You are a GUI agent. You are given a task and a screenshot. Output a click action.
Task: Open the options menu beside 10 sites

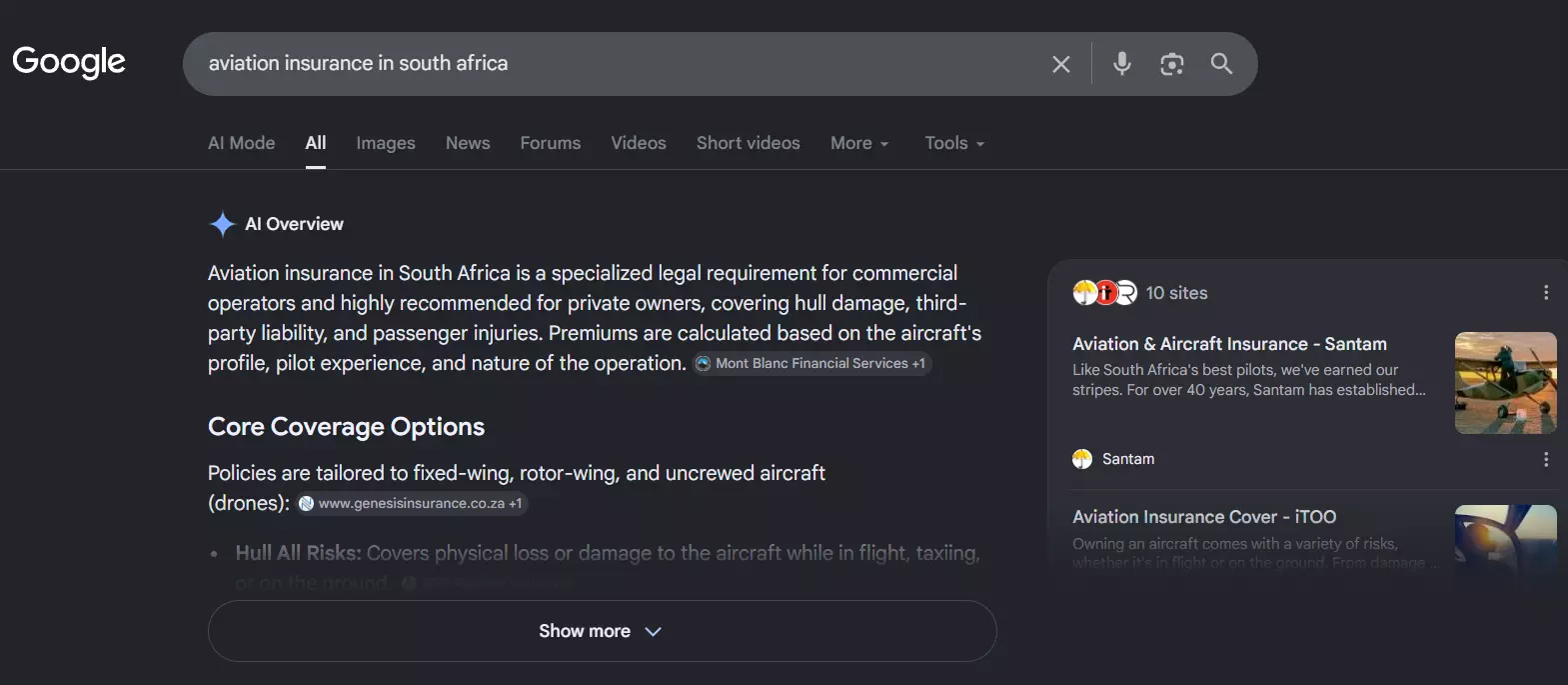(1546, 293)
